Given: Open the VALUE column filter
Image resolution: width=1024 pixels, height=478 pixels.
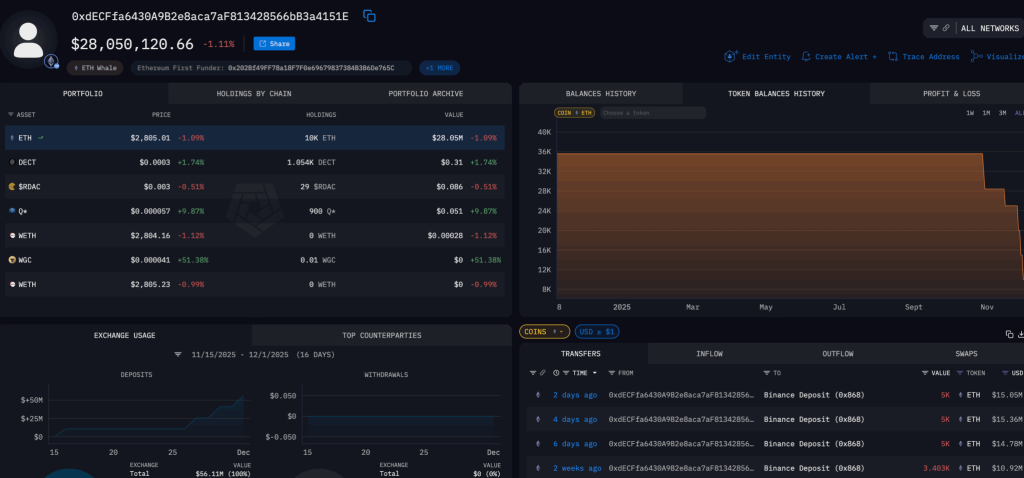Looking at the screenshot, I should click(925, 373).
